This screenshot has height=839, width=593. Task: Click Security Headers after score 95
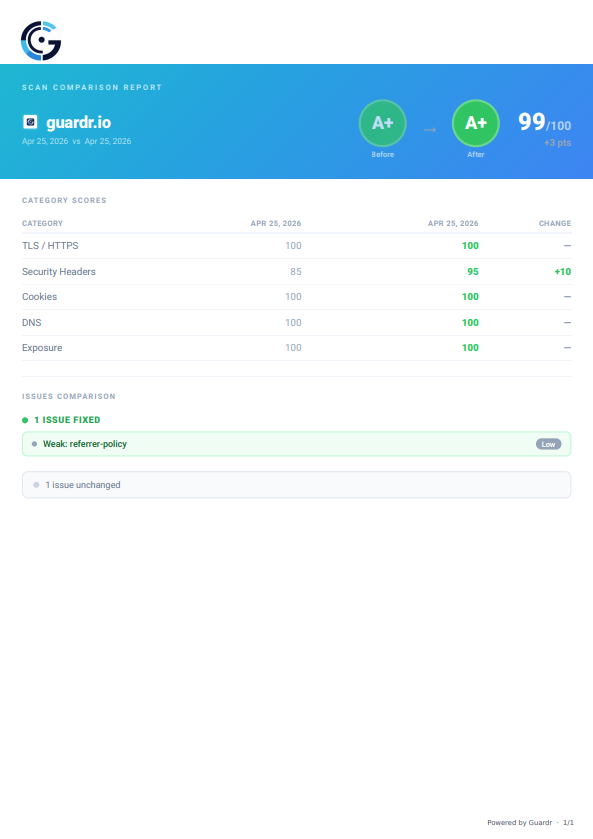click(473, 271)
